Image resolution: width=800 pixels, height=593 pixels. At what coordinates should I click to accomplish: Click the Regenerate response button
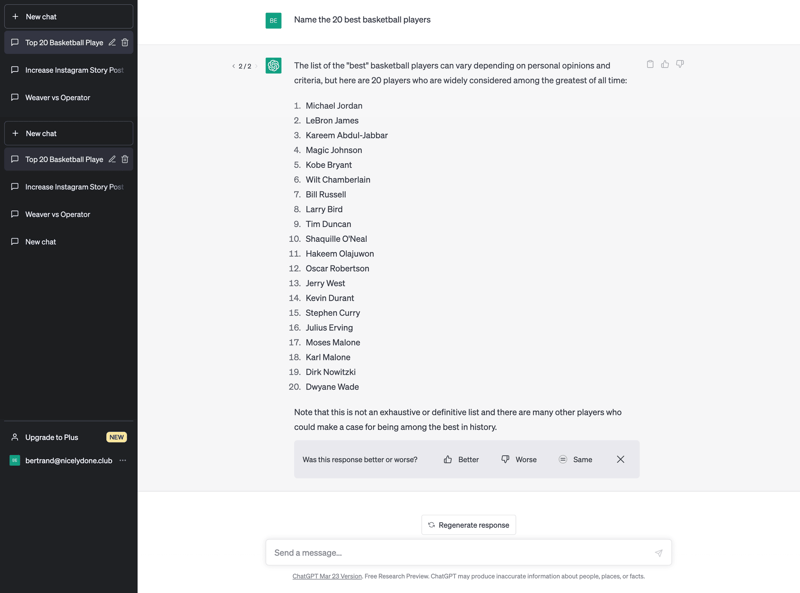point(468,524)
